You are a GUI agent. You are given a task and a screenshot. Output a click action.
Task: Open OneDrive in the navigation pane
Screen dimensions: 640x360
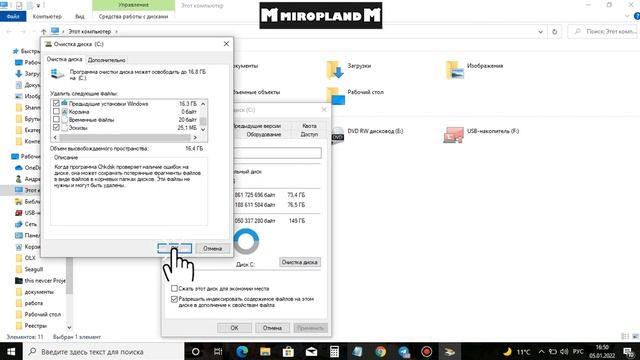click(x=27, y=168)
